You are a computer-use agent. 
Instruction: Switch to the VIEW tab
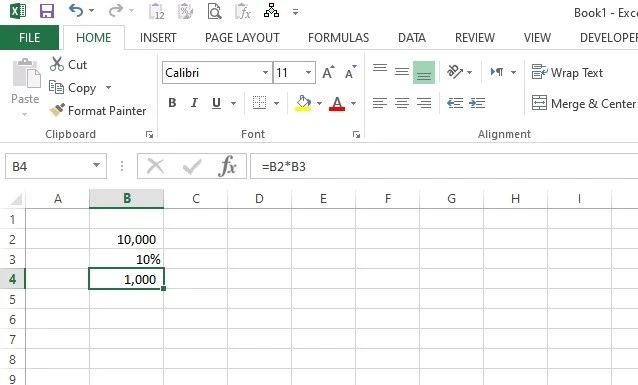click(537, 37)
